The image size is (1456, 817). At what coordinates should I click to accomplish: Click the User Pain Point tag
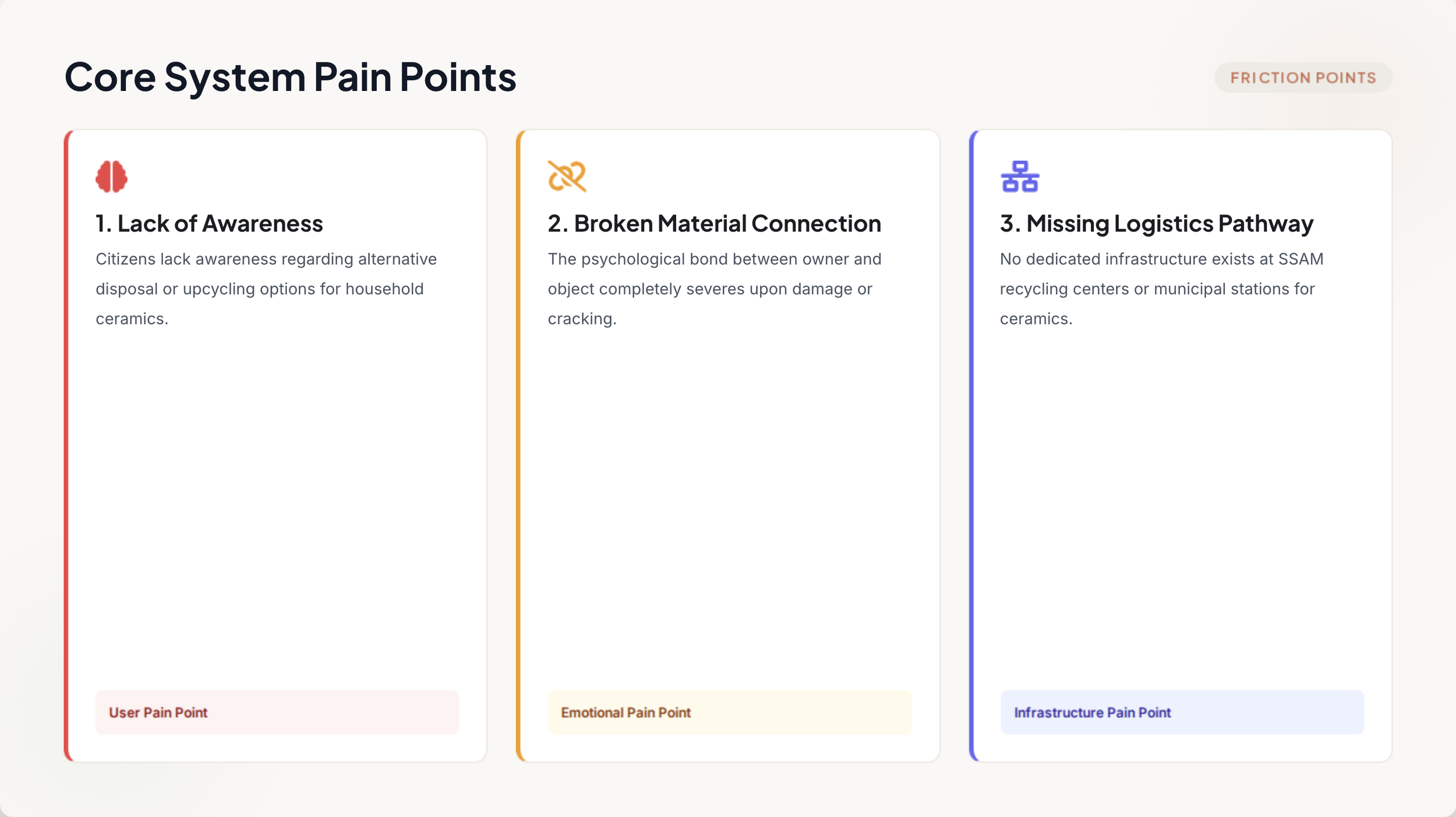277,712
